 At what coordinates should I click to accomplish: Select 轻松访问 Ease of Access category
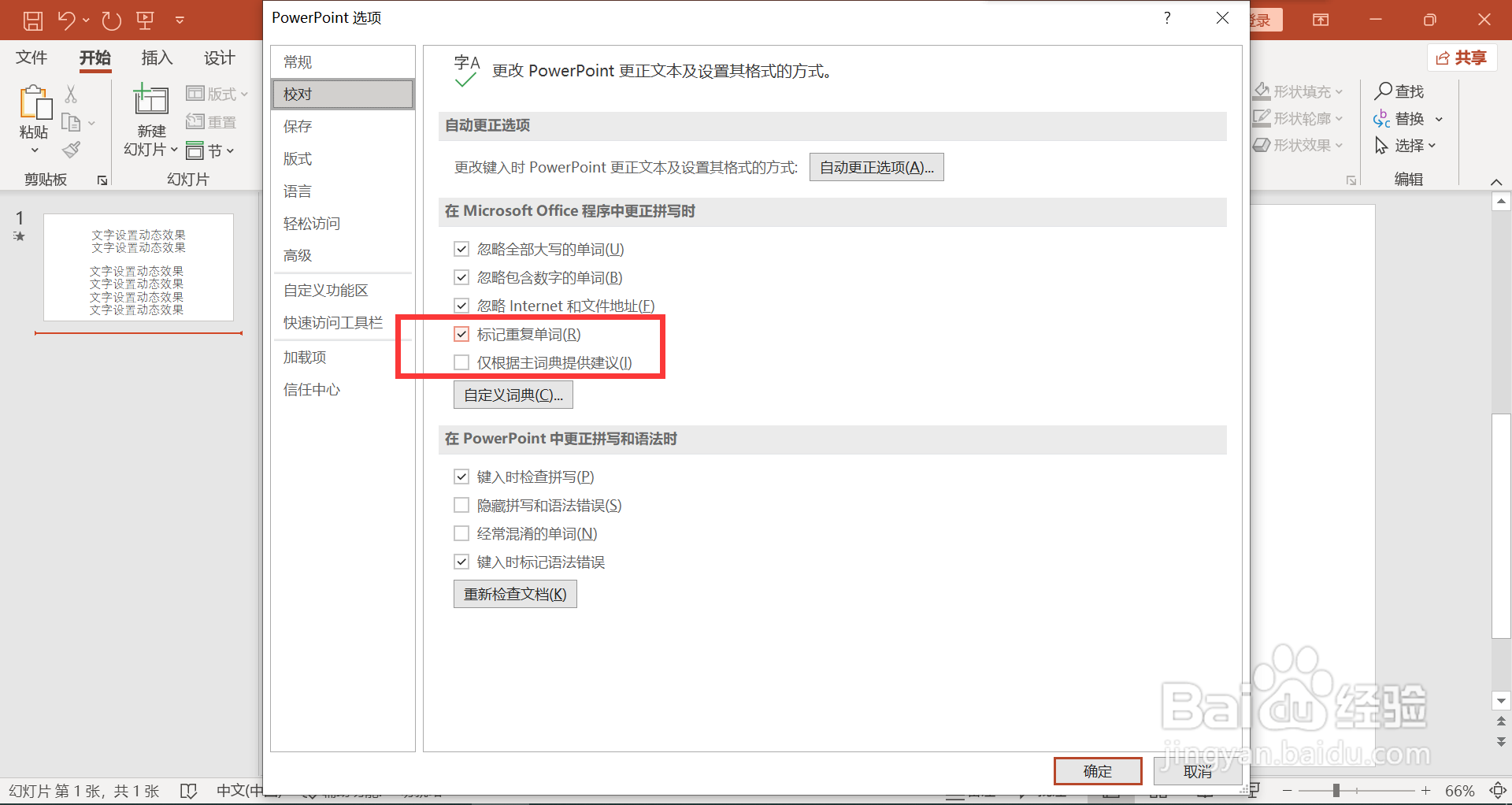click(343, 223)
